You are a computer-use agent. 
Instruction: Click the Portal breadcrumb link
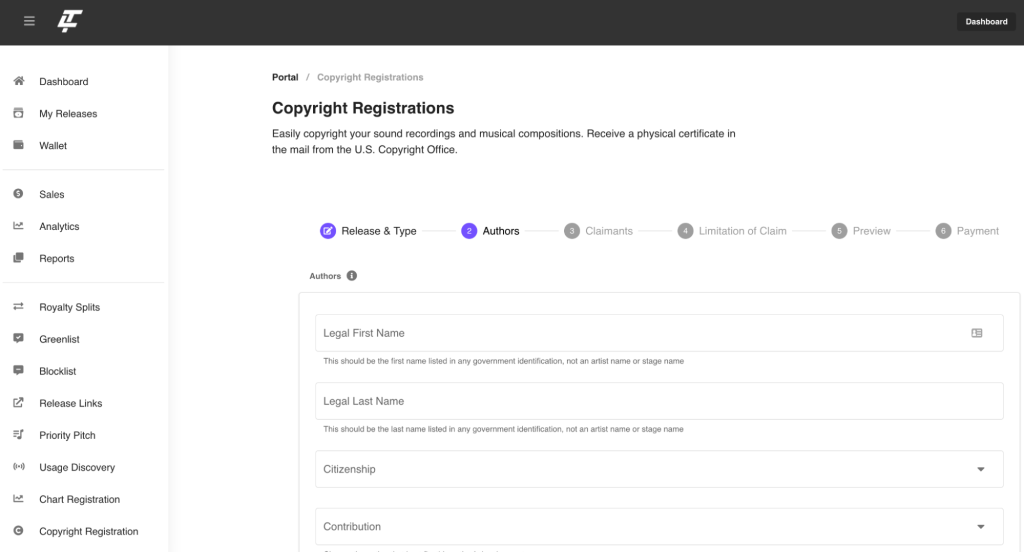click(285, 77)
